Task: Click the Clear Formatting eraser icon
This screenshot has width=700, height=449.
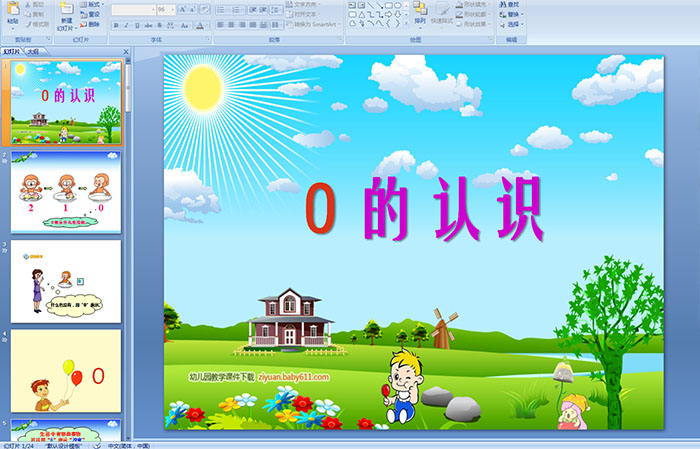Action: (204, 9)
